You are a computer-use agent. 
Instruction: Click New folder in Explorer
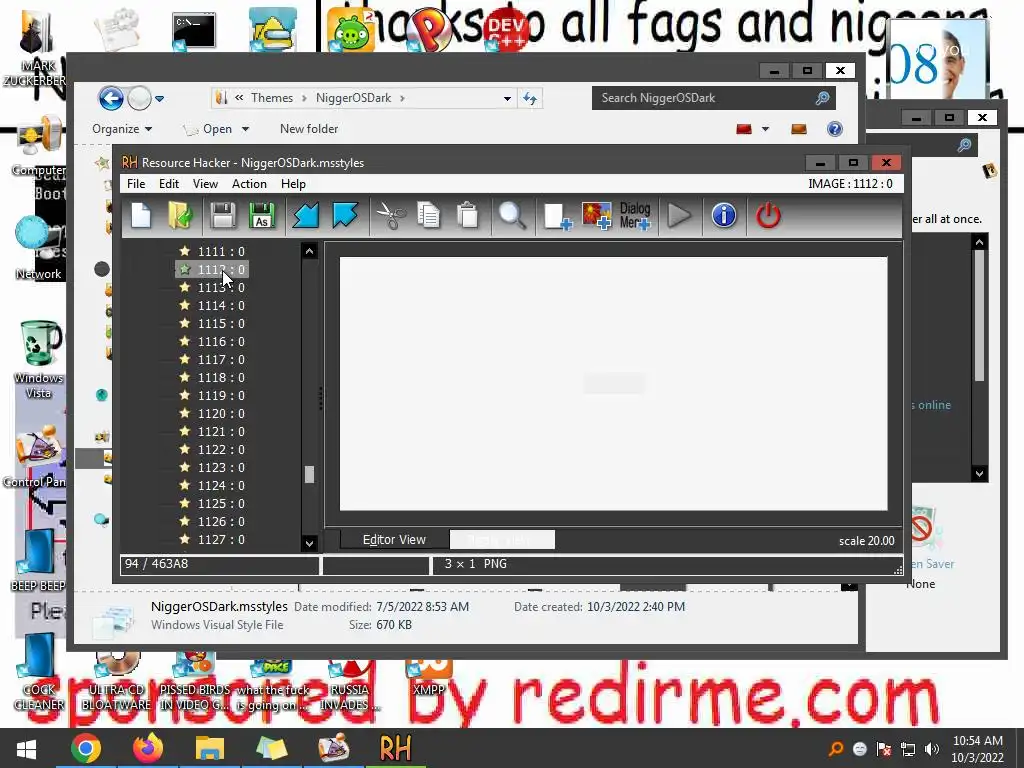click(x=309, y=129)
